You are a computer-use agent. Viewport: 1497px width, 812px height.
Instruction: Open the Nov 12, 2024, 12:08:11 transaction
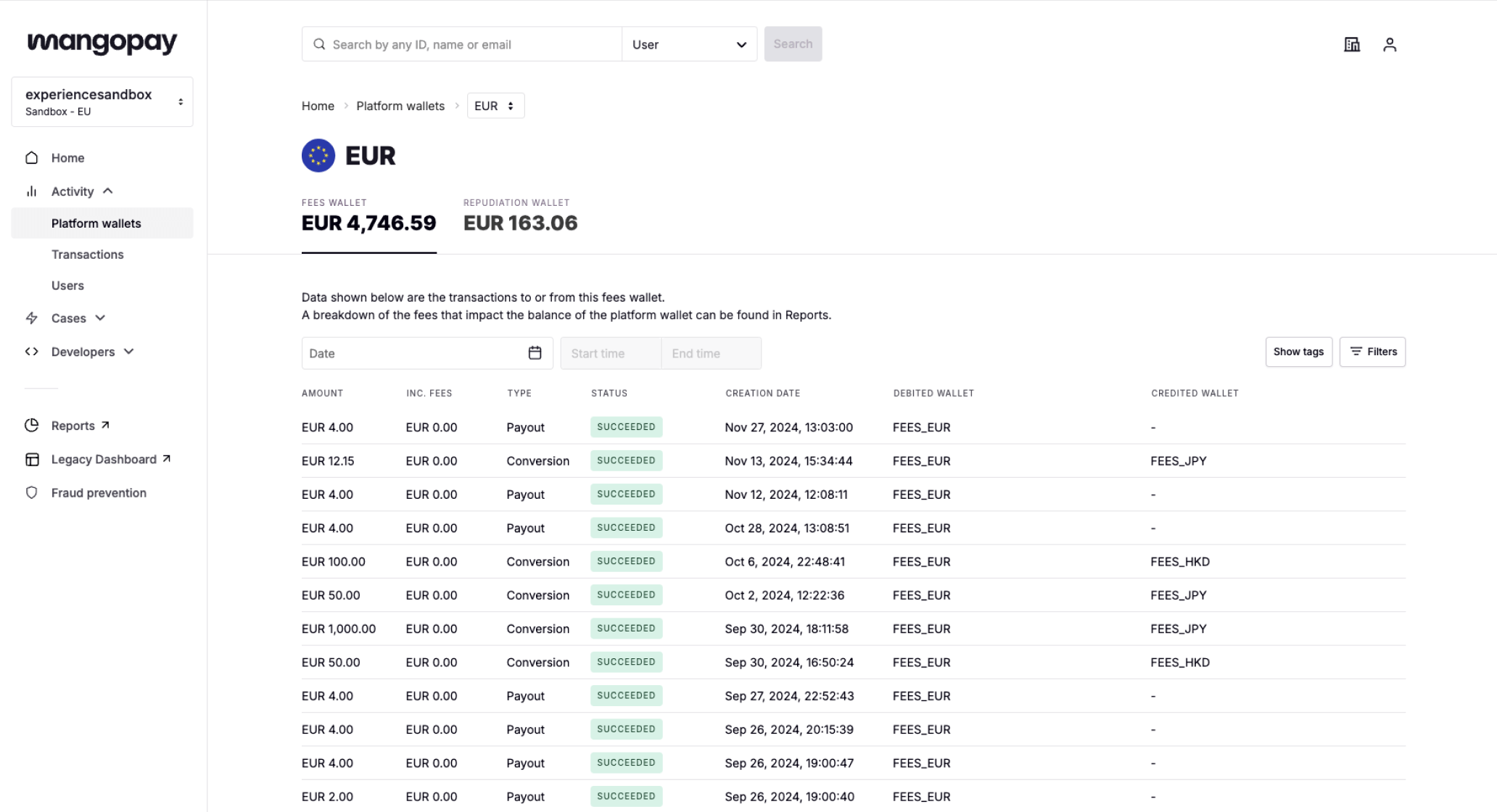click(853, 494)
